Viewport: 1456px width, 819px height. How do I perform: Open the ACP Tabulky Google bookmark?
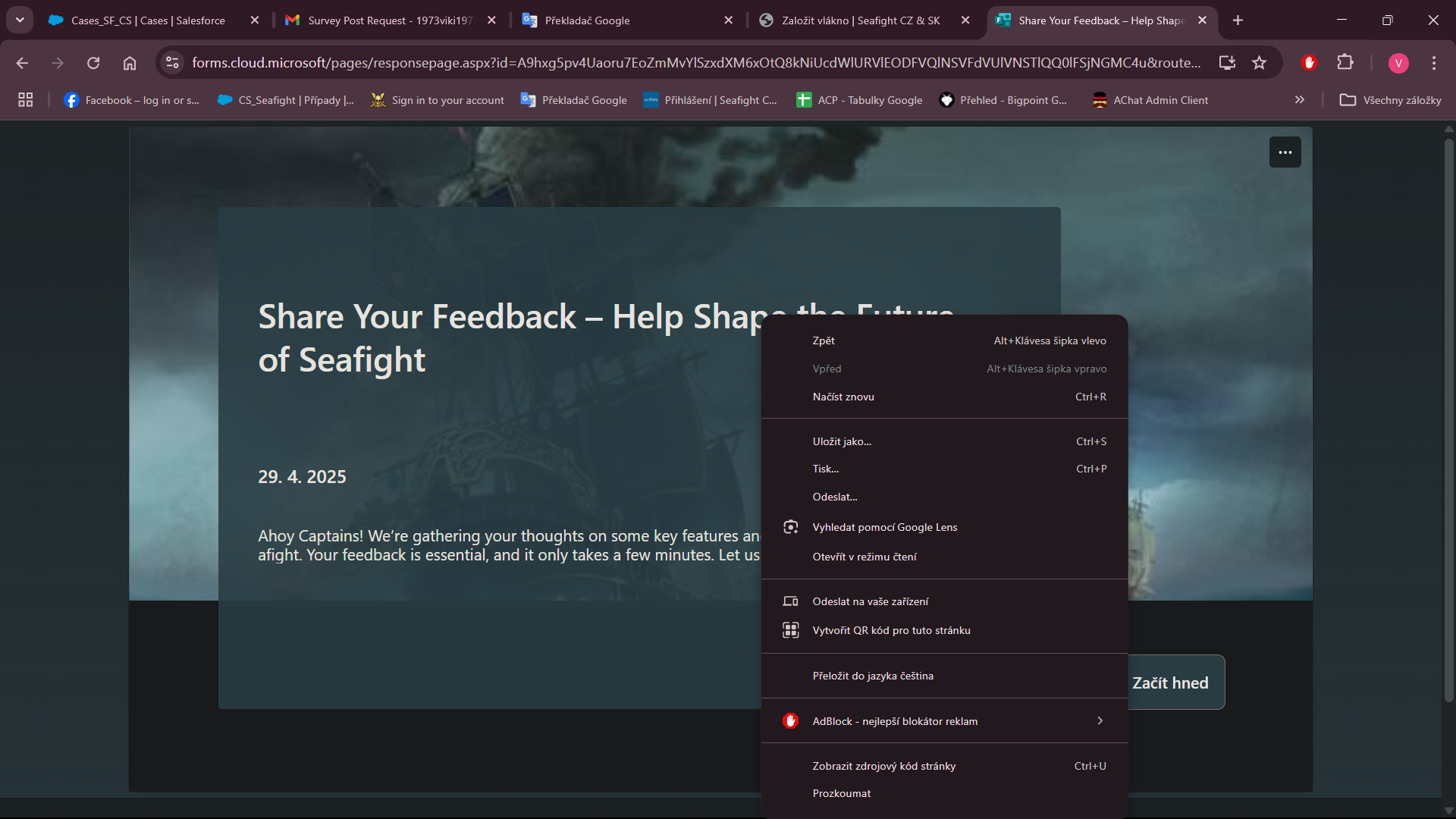coord(859,100)
